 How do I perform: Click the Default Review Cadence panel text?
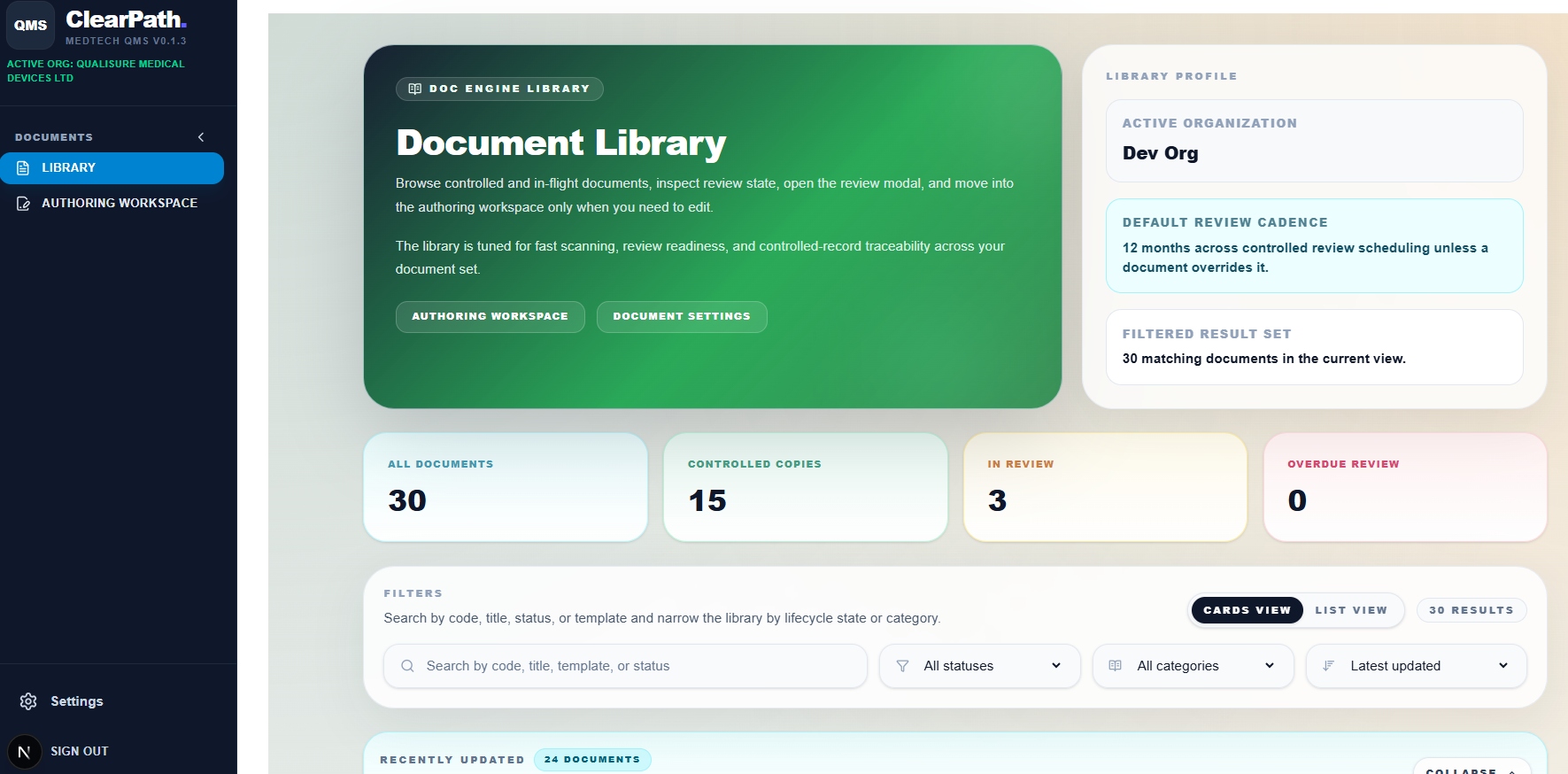coord(1305,258)
